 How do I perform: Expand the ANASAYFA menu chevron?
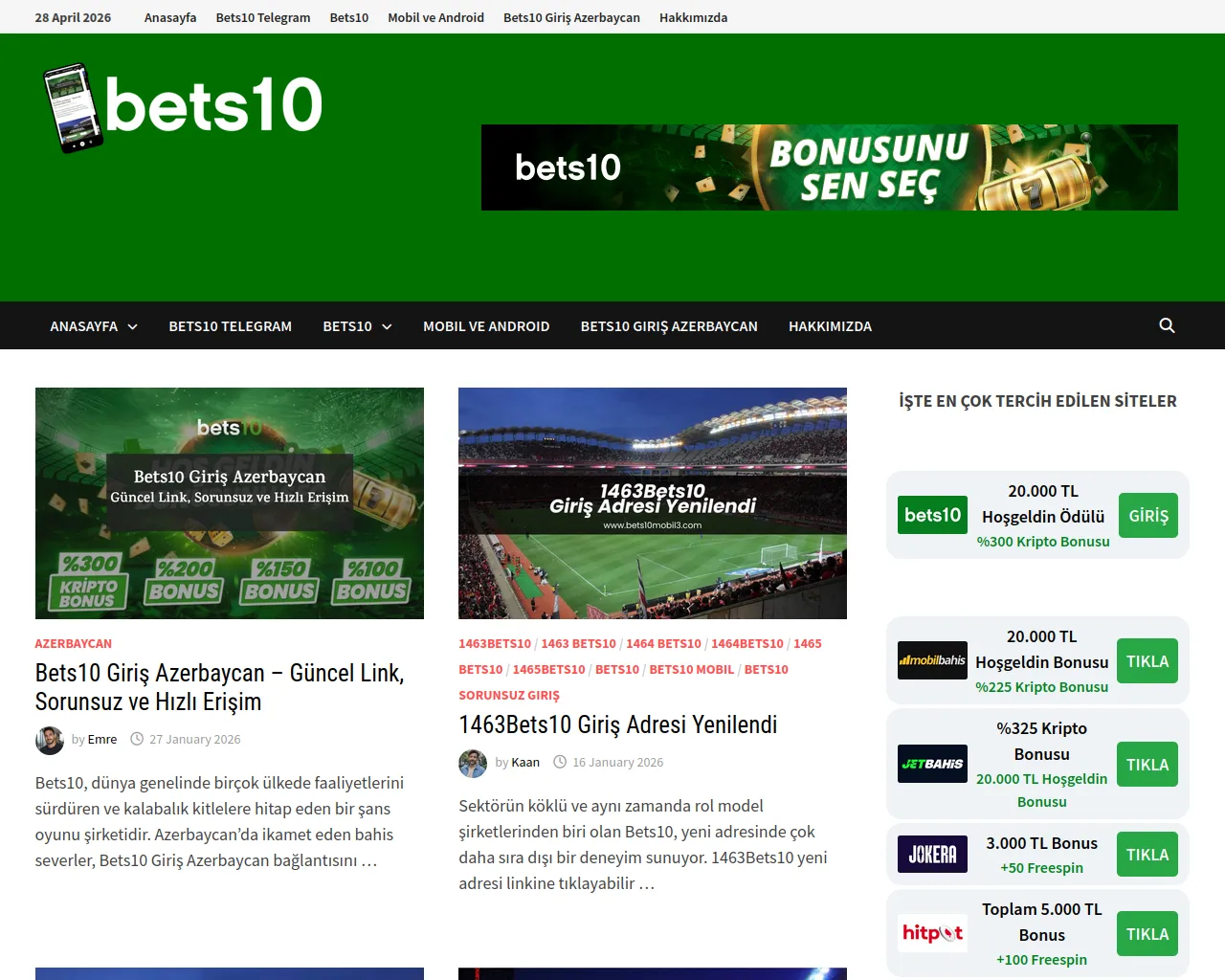pyautogui.click(x=133, y=326)
